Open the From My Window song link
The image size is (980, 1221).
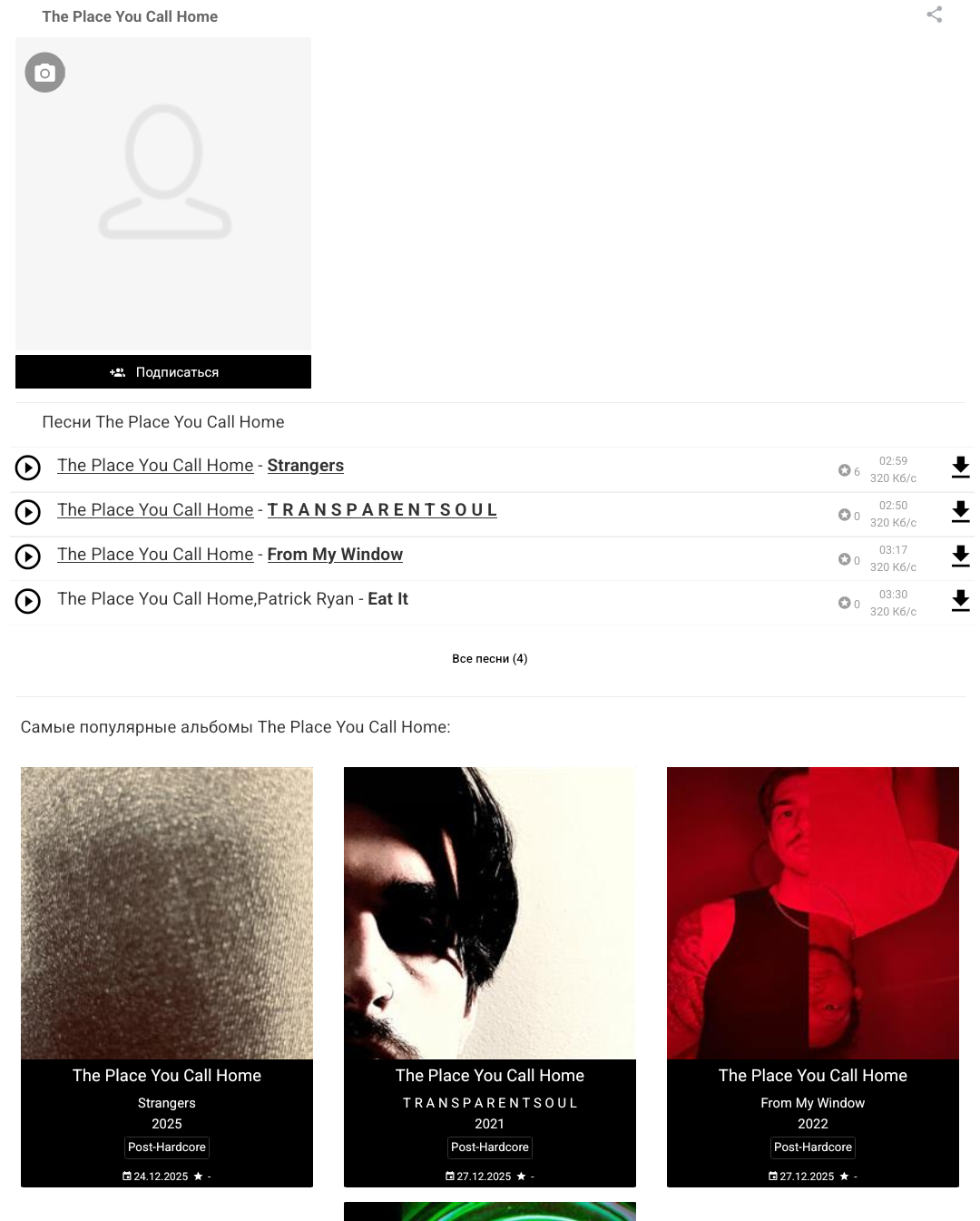pyautogui.click(x=335, y=555)
